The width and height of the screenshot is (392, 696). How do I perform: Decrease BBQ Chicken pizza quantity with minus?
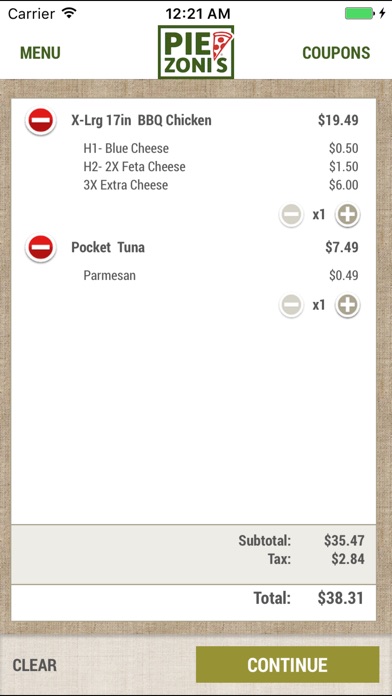[x=291, y=215]
